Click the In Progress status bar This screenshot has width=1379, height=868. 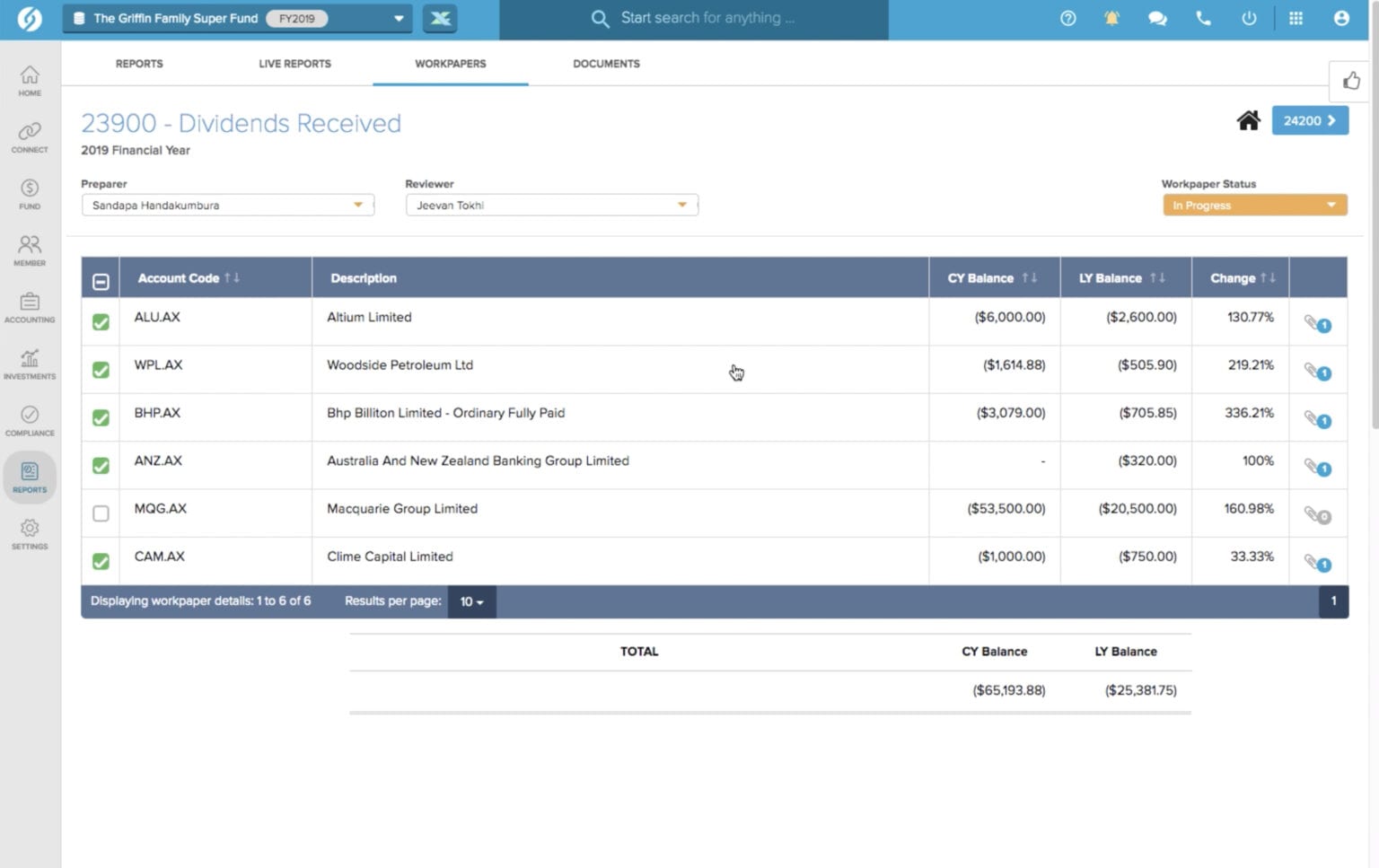pos(1254,205)
